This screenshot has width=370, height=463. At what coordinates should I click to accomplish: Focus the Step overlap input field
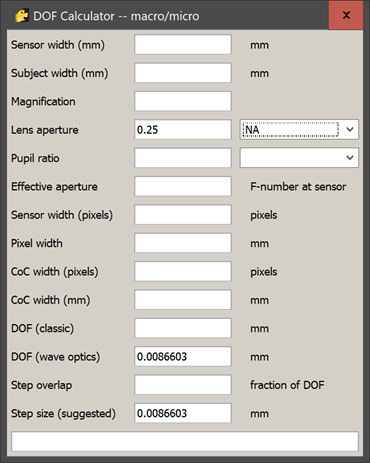(x=183, y=385)
